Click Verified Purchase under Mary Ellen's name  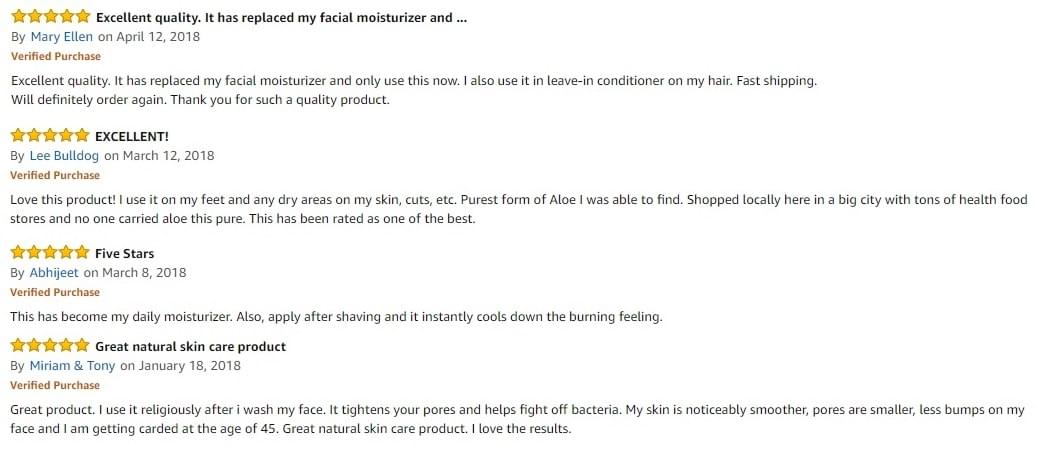pyautogui.click(x=55, y=57)
